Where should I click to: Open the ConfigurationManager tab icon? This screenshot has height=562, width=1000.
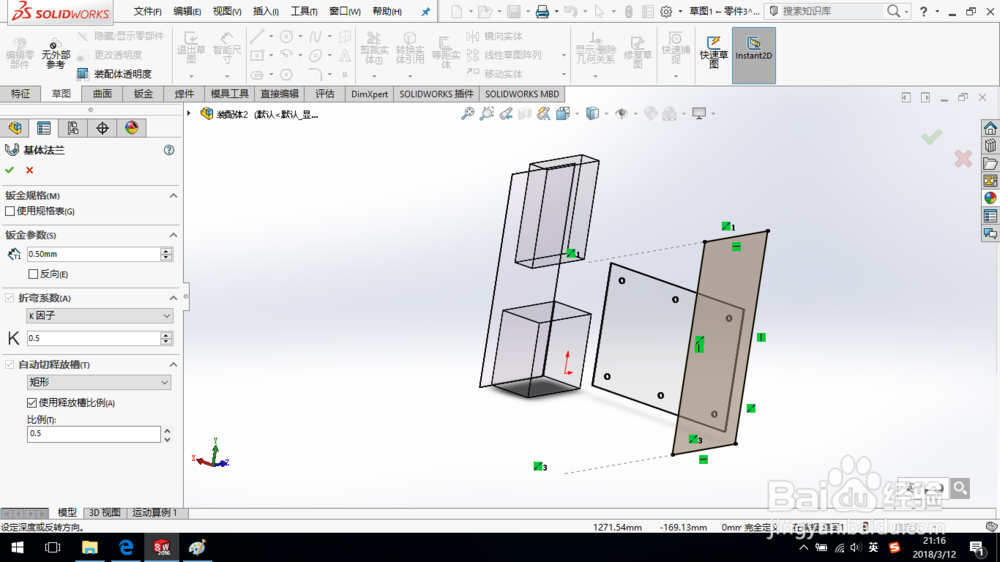pos(73,128)
